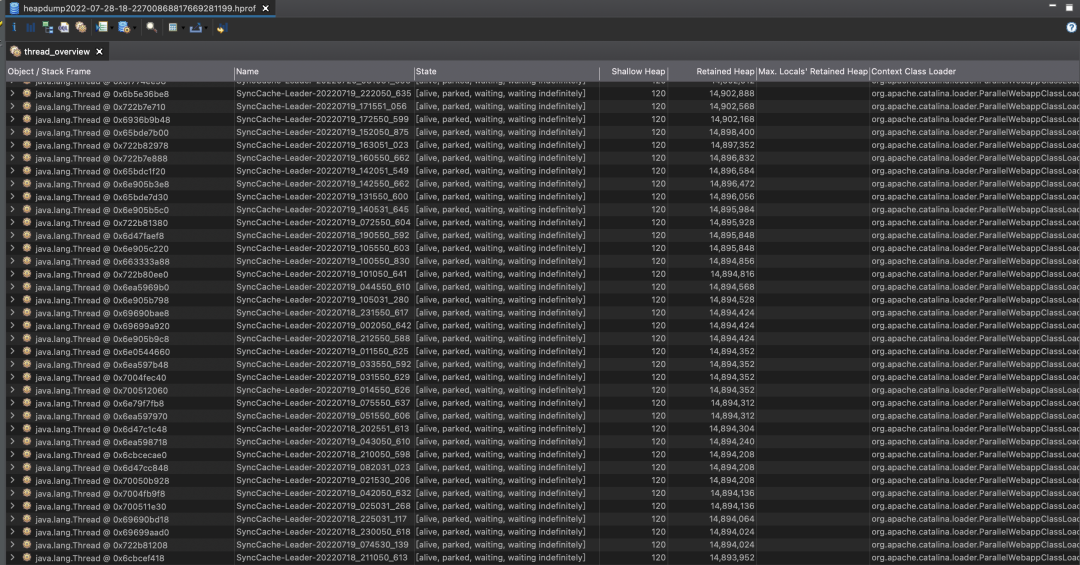Sort by Max. Locals' Retained Heap header
The image size is (1080, 565).
pyautogui.click(x=813, y=72)
